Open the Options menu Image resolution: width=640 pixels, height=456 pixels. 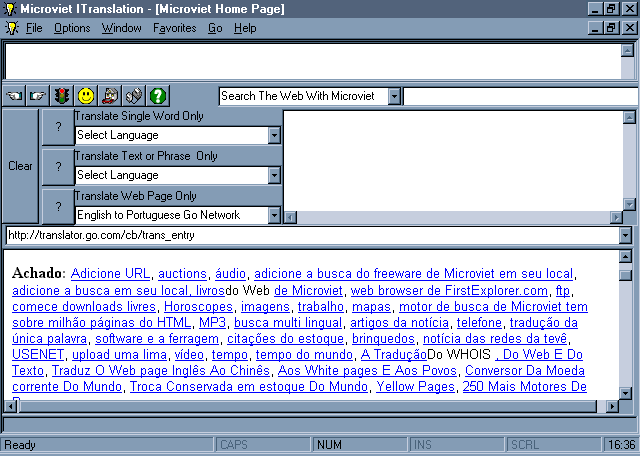tap(72, 28)
